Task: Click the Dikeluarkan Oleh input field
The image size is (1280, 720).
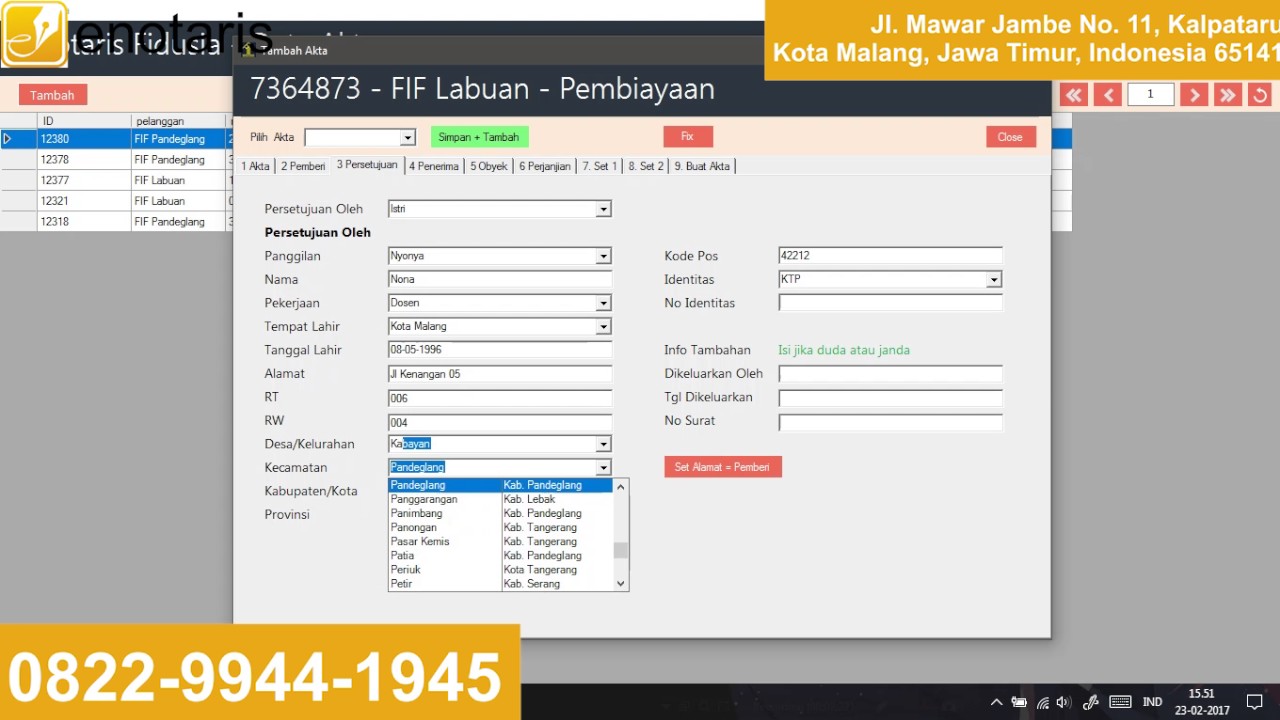Action: 890,374
